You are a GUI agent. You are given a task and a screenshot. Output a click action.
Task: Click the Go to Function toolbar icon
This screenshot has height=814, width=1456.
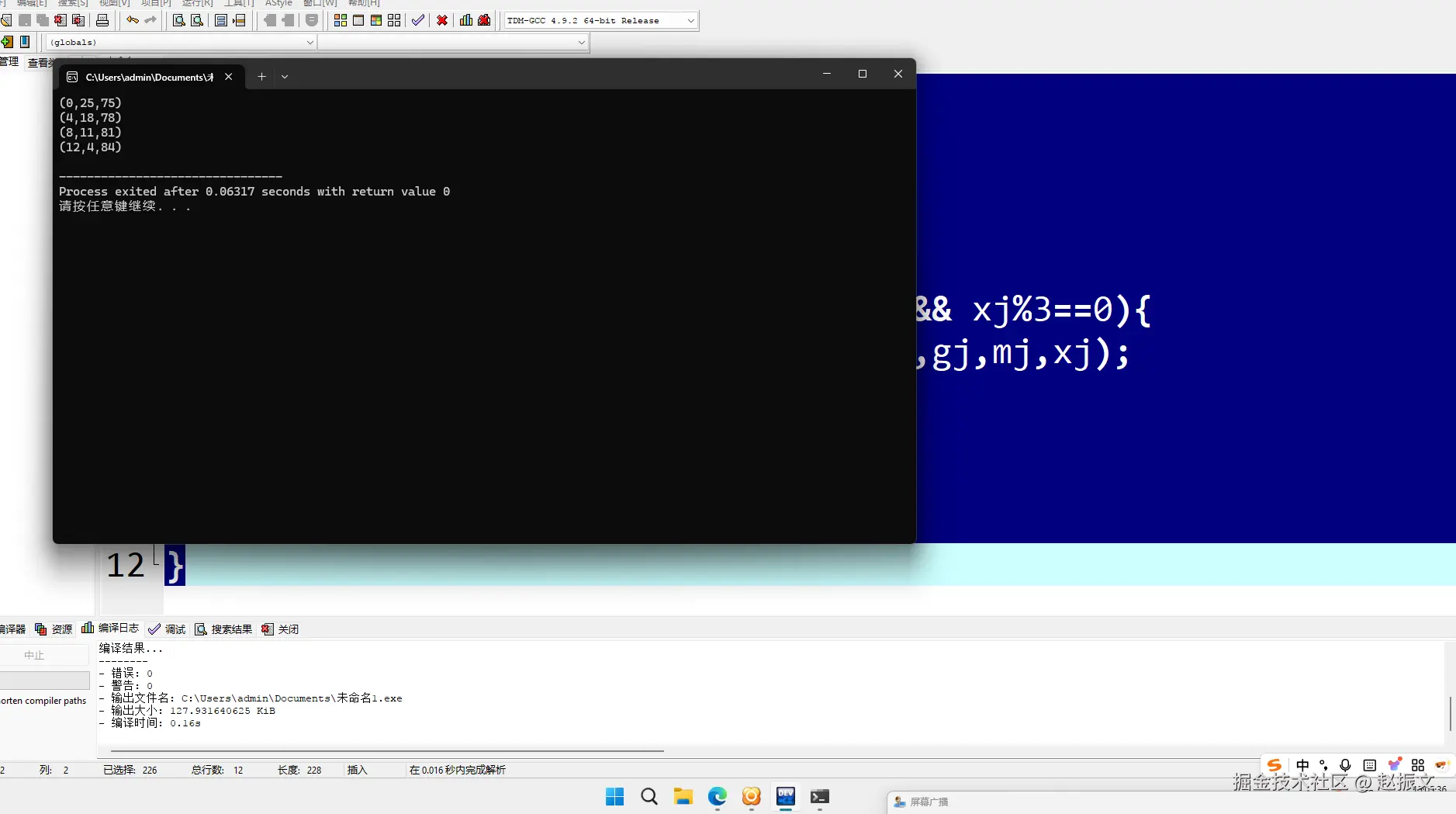pos(221,20)
